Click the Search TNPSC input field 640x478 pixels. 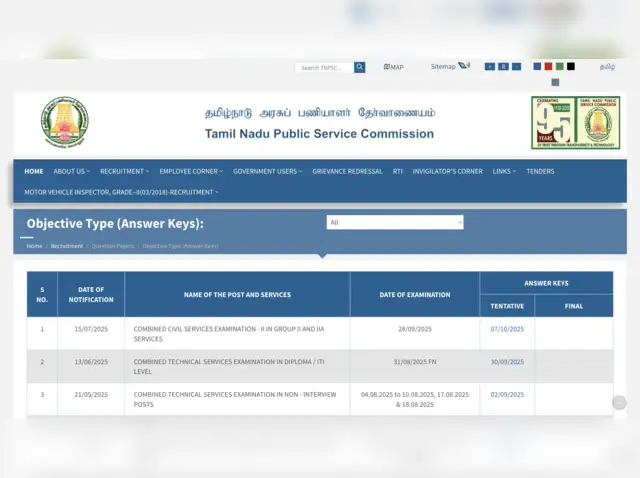(x=324, y=68)
